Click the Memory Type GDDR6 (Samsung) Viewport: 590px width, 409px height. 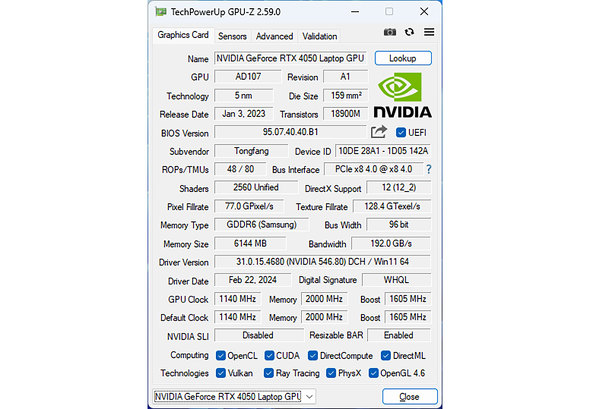[262, 225]
